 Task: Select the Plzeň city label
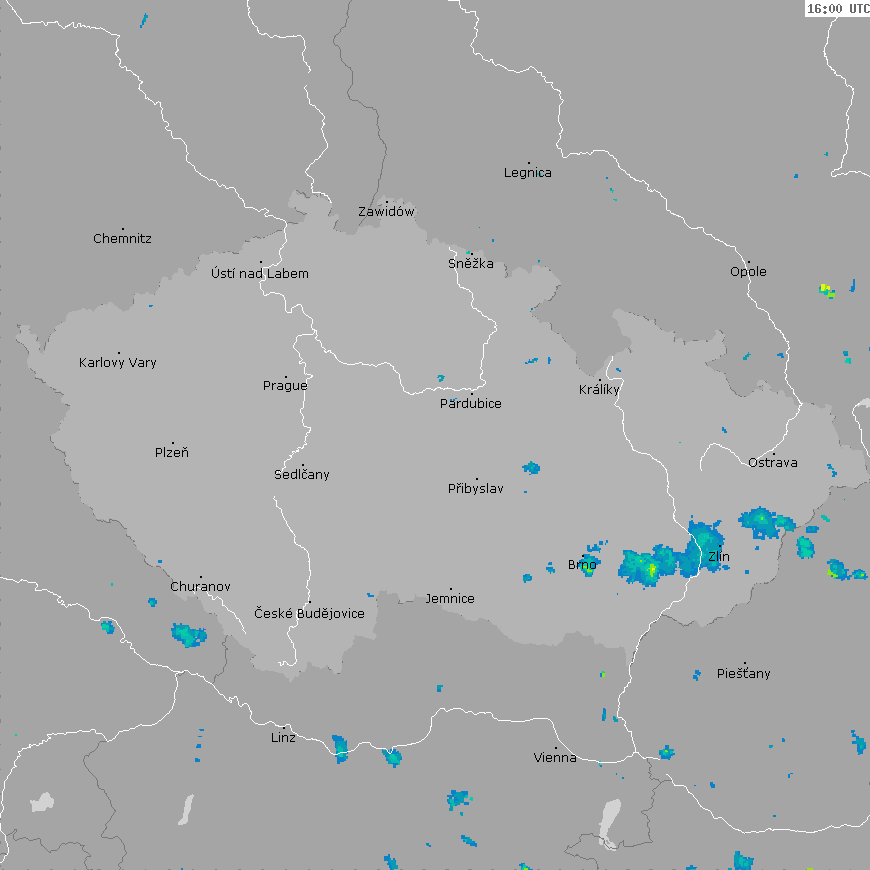click(x=172, y=453)
